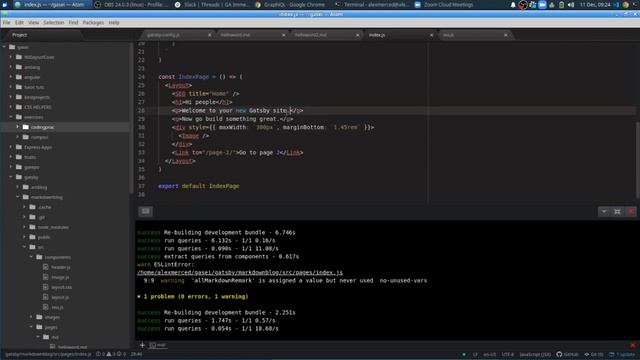
Task: Expand the Express Apps folder
Action: [11, 147]
